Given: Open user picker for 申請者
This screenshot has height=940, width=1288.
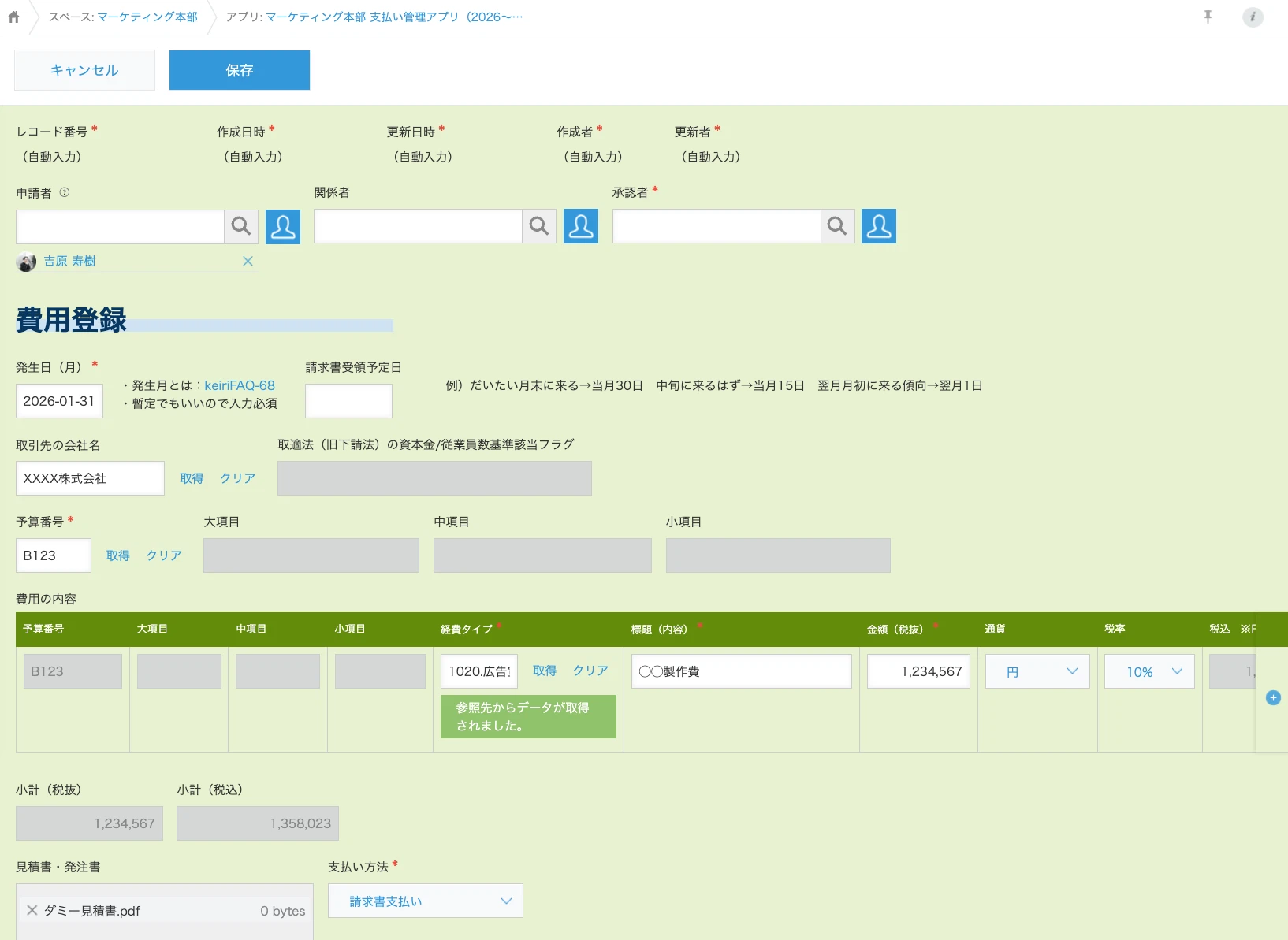Looking at the screenshot, I should click(283, 226).
